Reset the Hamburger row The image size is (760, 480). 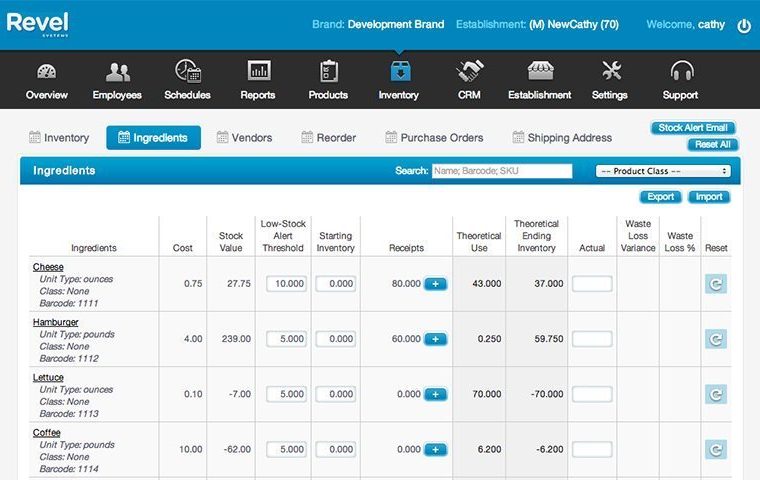pyautogui.click(x=716, y=339)
